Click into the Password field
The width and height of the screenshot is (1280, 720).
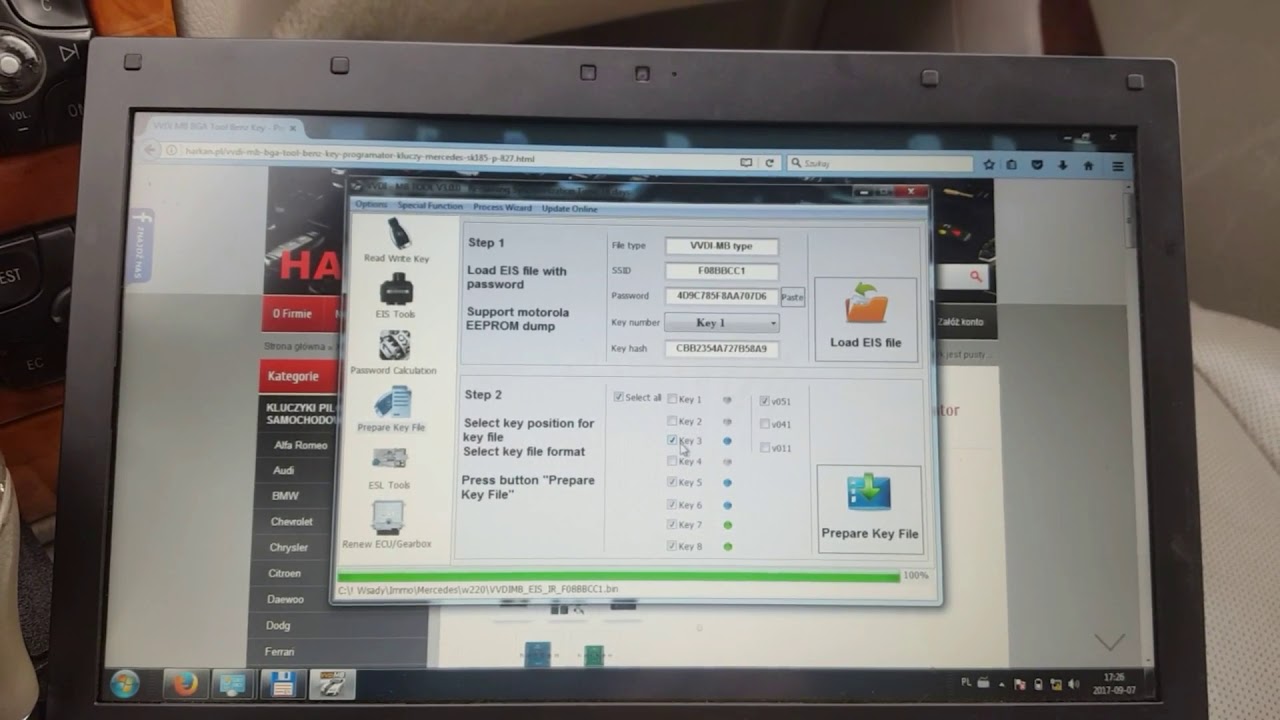pyautogui.click(x=721, y=296)
